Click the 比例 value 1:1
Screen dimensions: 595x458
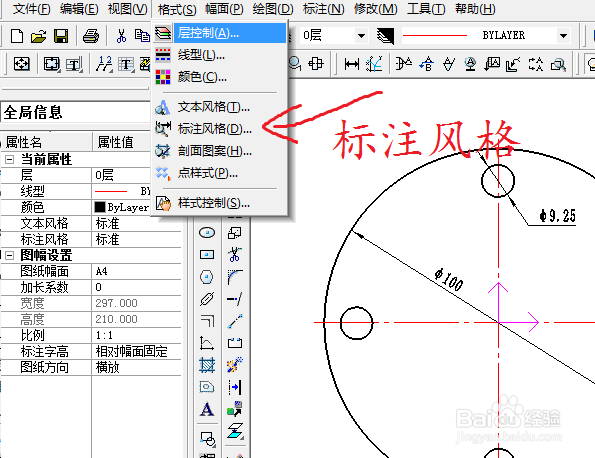tap(104, 335)
